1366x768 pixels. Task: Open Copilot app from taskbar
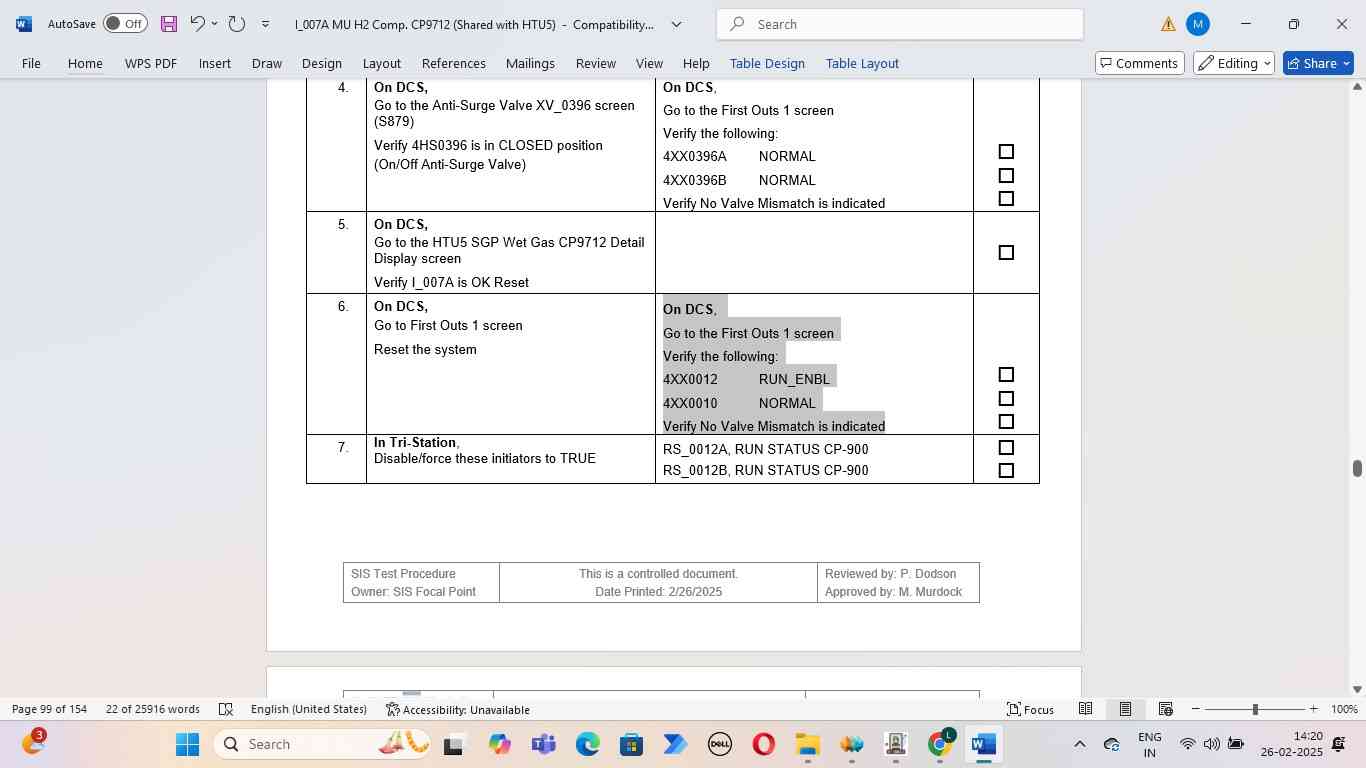[499, 744]
